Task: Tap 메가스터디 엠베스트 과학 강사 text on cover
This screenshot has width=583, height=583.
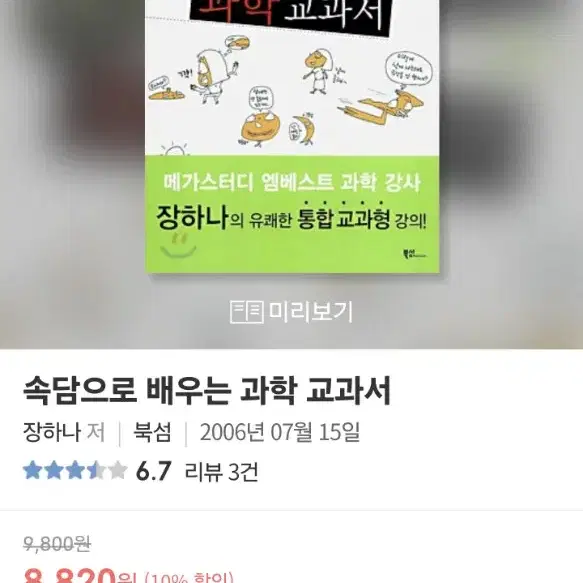Action: coord(292,183)
